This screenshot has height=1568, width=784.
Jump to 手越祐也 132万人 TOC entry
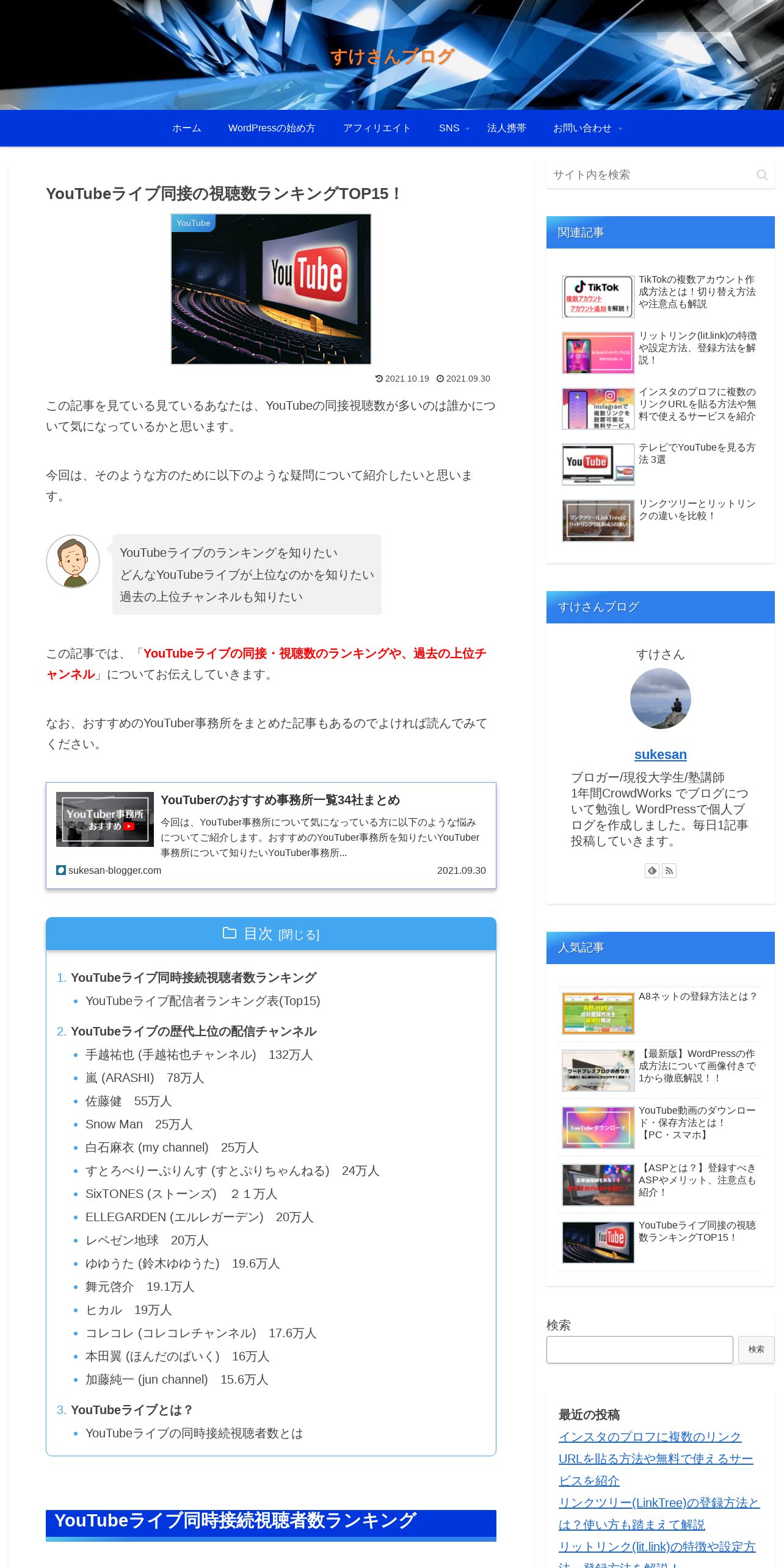(199, 1054)
